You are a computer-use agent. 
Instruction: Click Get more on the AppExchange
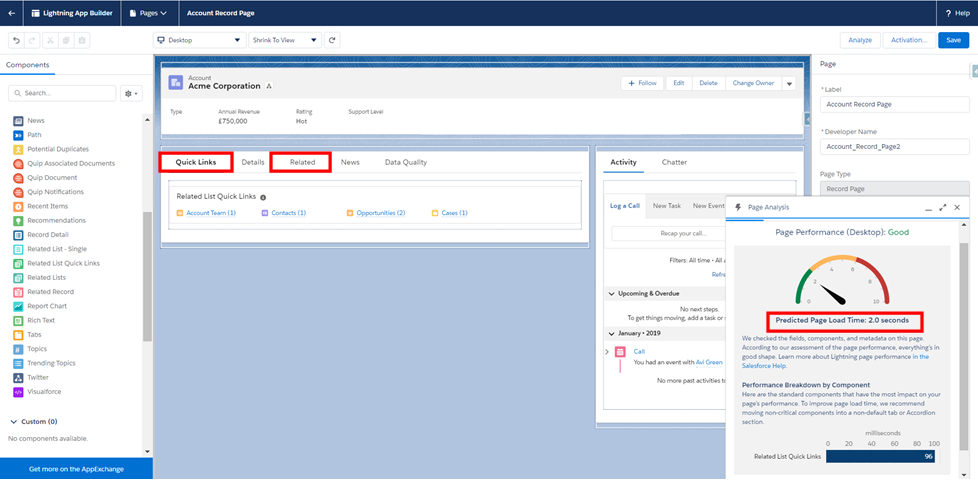[76, 469]
